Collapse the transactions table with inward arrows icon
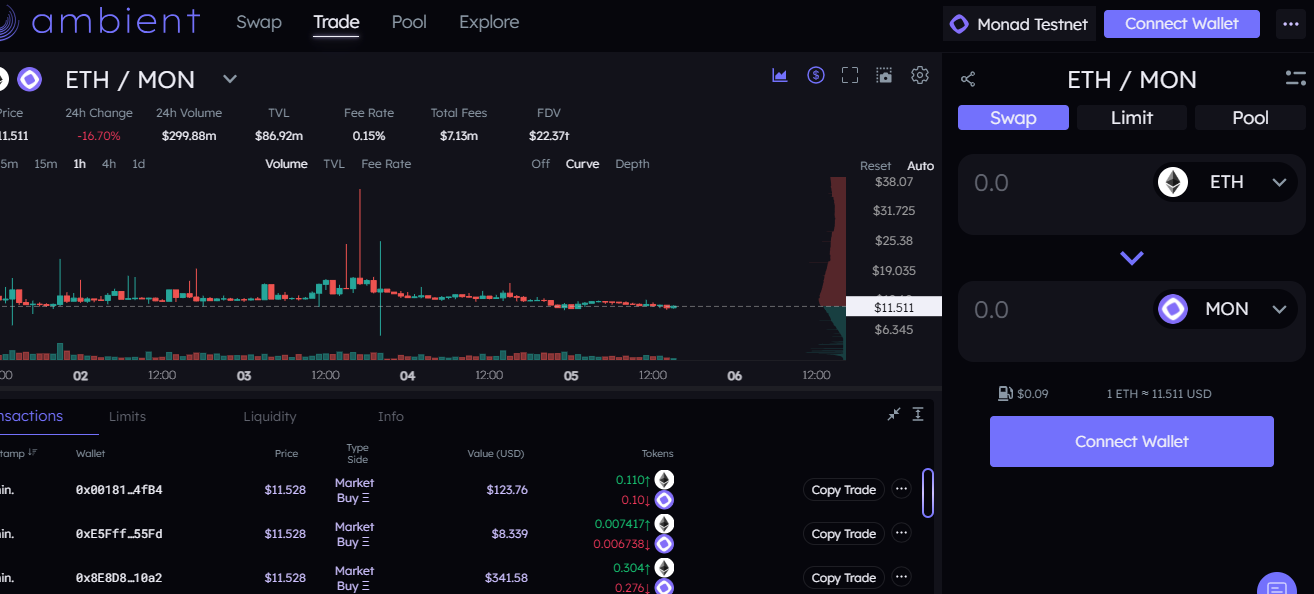This screenshot has width=1314, height=594. (893, 413)
